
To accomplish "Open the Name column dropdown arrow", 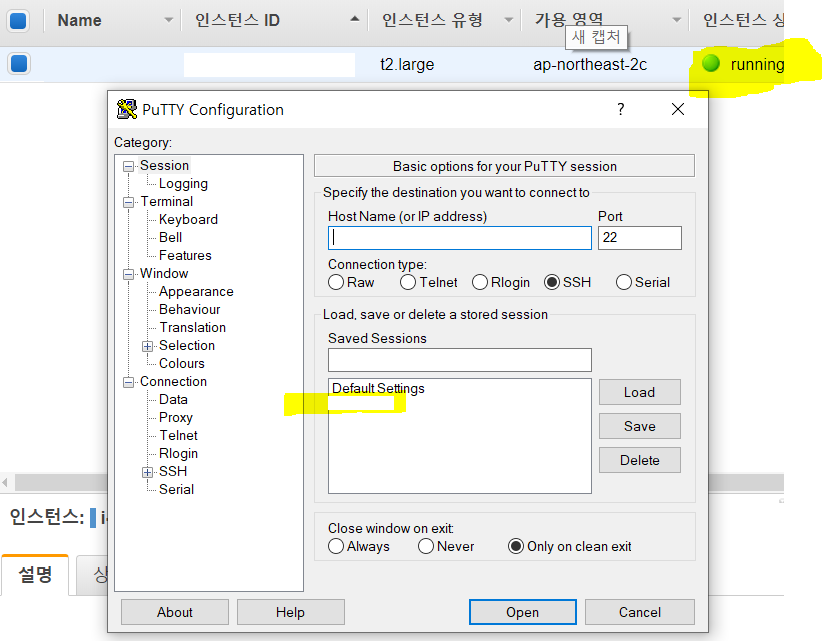I will point(168,20).
